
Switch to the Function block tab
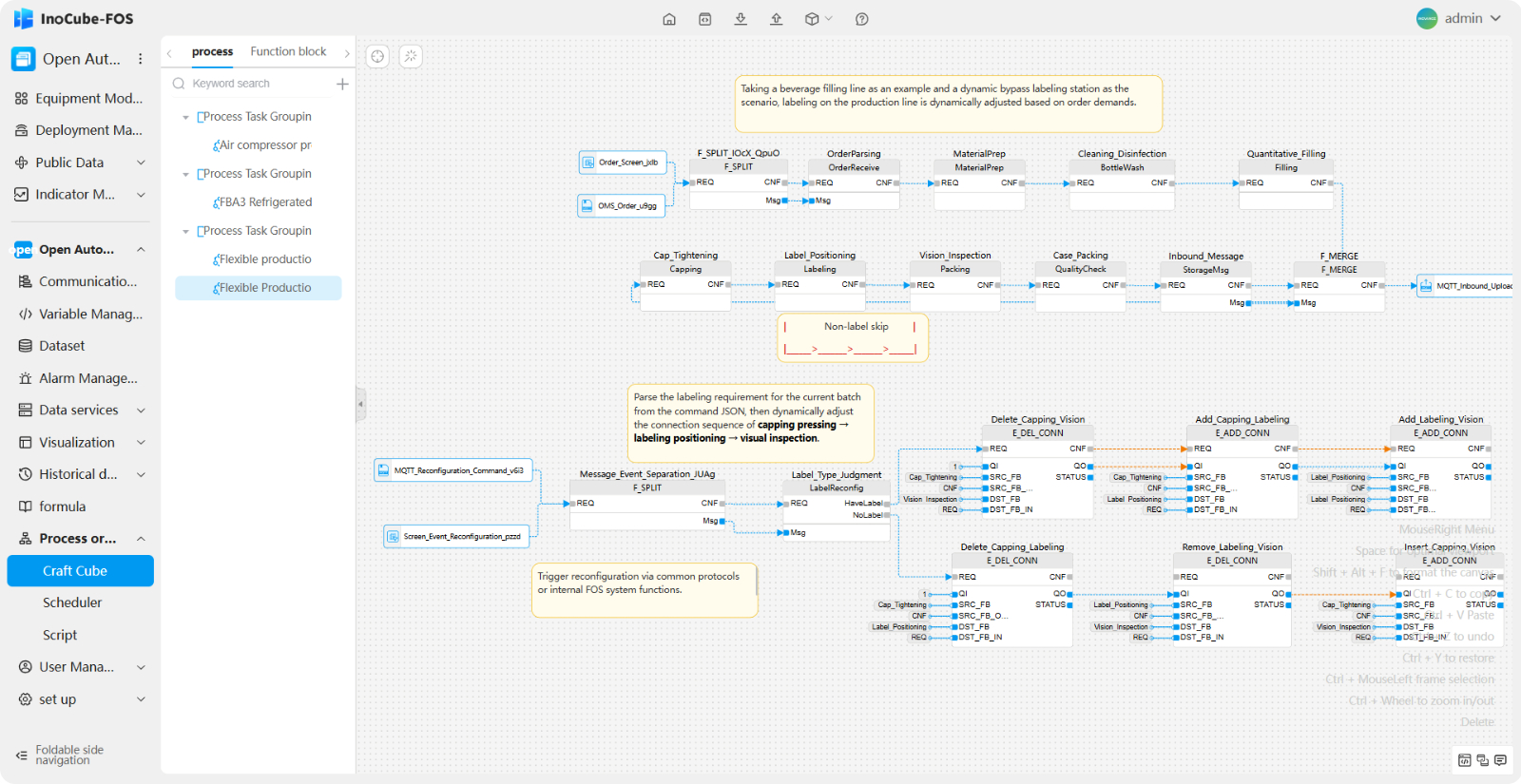point(288,51)
